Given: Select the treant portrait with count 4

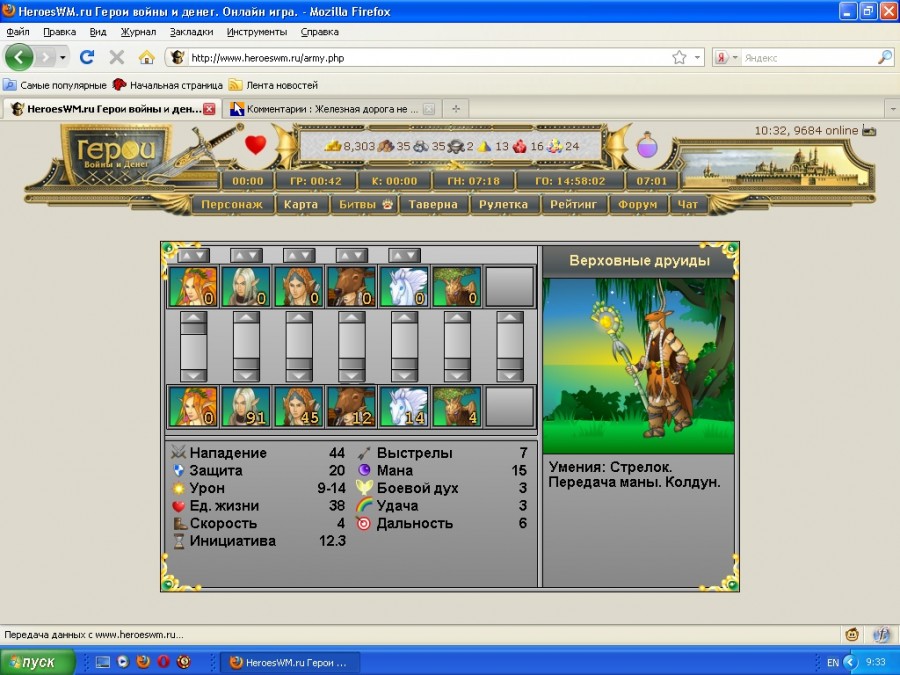Looking at the screenshot, I should [457, 406].
